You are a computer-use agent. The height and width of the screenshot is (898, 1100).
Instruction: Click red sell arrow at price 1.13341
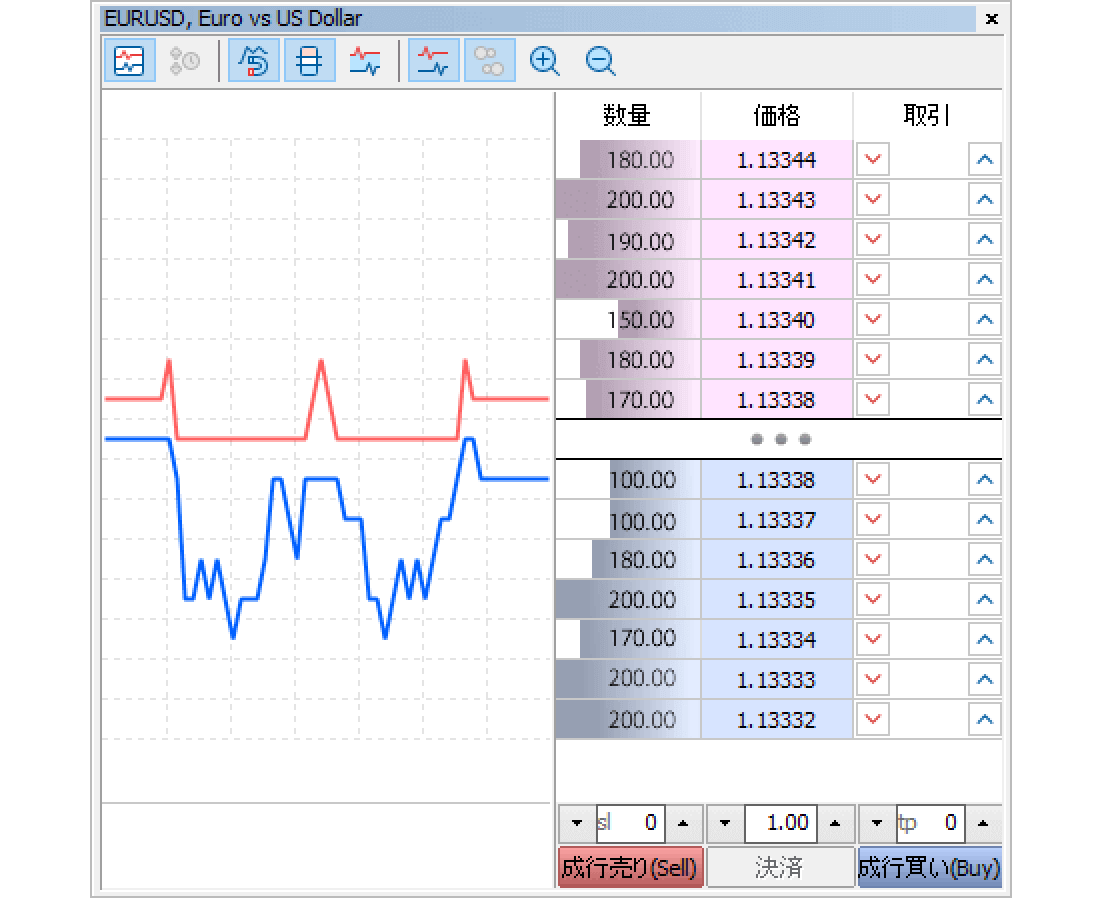[x=873, y=279]
